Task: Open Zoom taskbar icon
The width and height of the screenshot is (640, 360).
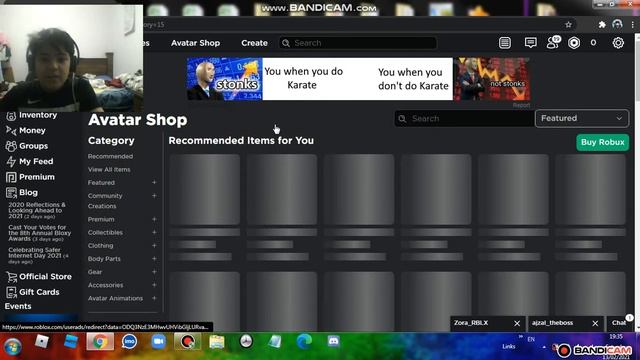Action: pos(158,342)
